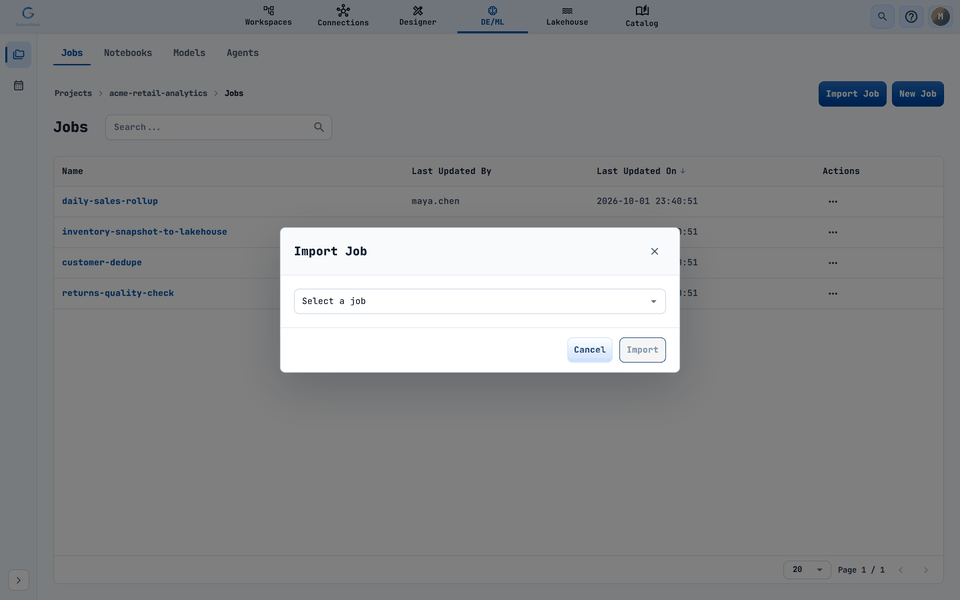Go to Projects breadcrumb
The height and width of the screenshot is (600, 960).
pos(73,93)
